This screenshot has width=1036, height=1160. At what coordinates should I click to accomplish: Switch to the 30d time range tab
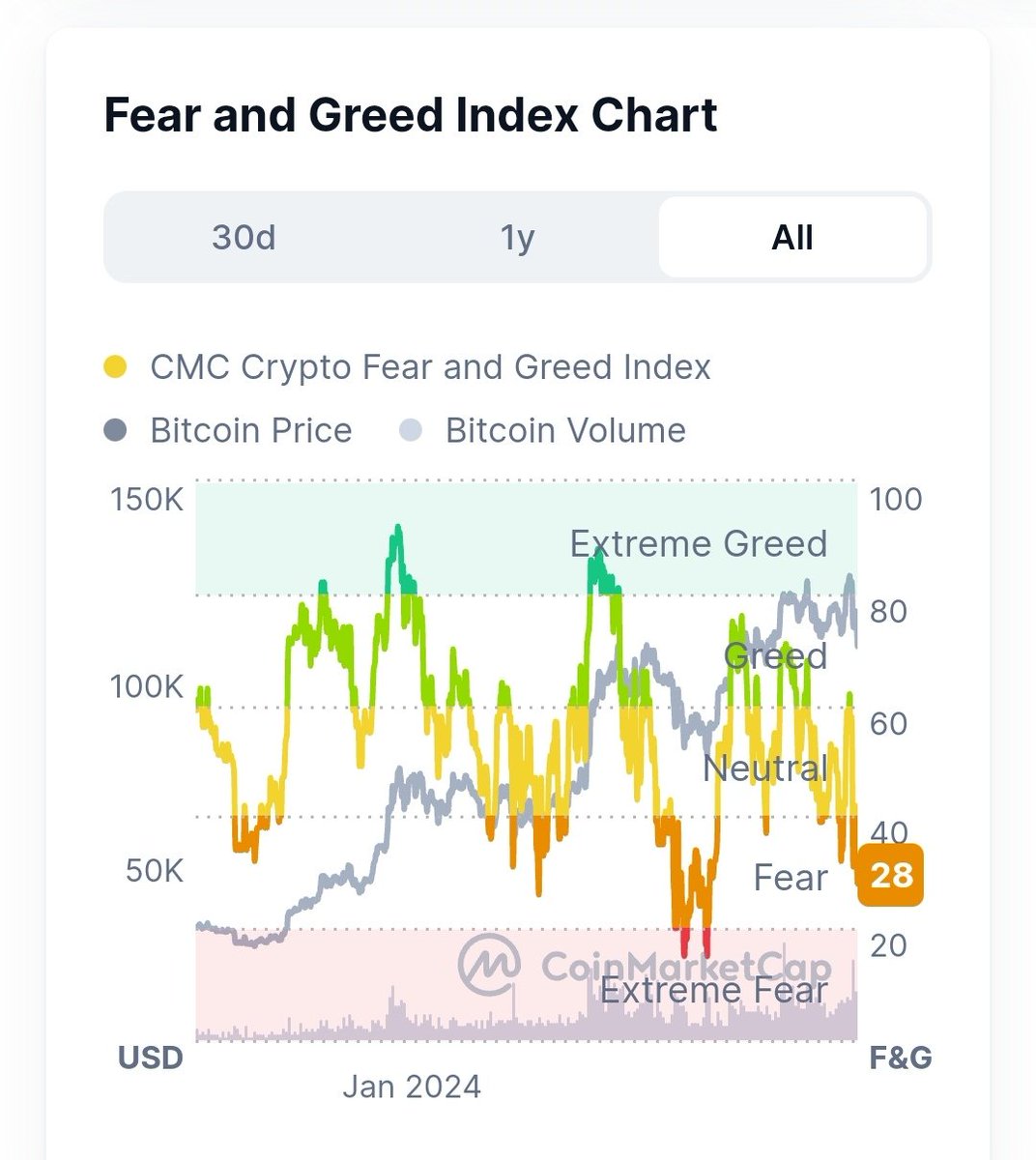tap(244, 237)
